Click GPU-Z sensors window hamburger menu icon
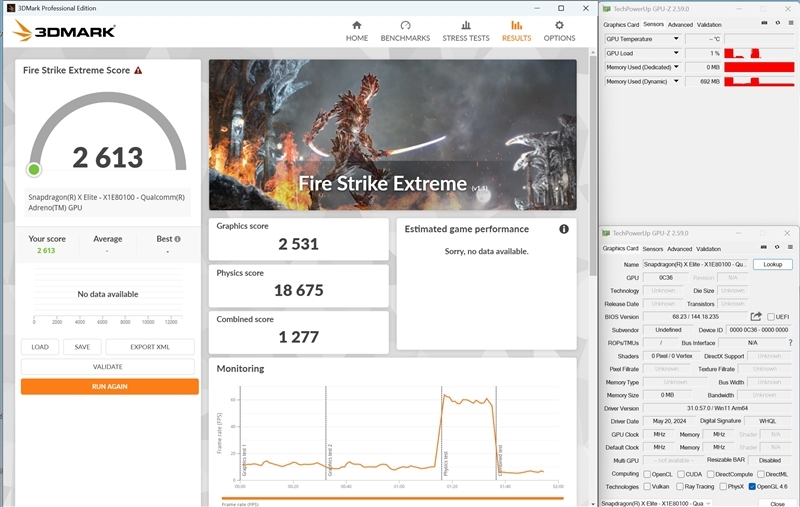Viewport: 800px width, 507px height. 790,24
